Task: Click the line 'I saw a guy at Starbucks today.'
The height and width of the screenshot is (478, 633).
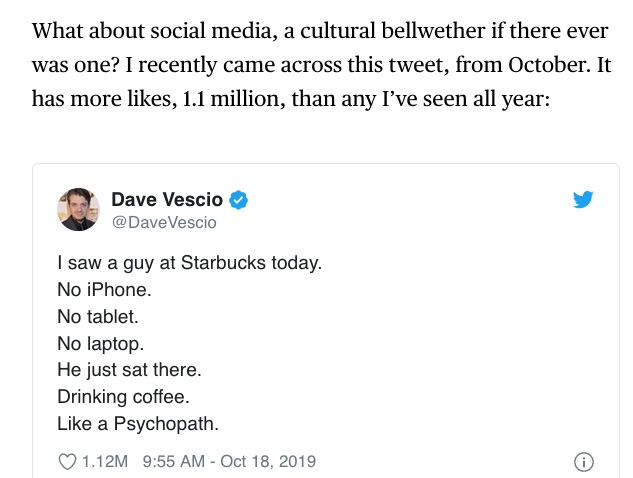Action: tap(189, 263)
